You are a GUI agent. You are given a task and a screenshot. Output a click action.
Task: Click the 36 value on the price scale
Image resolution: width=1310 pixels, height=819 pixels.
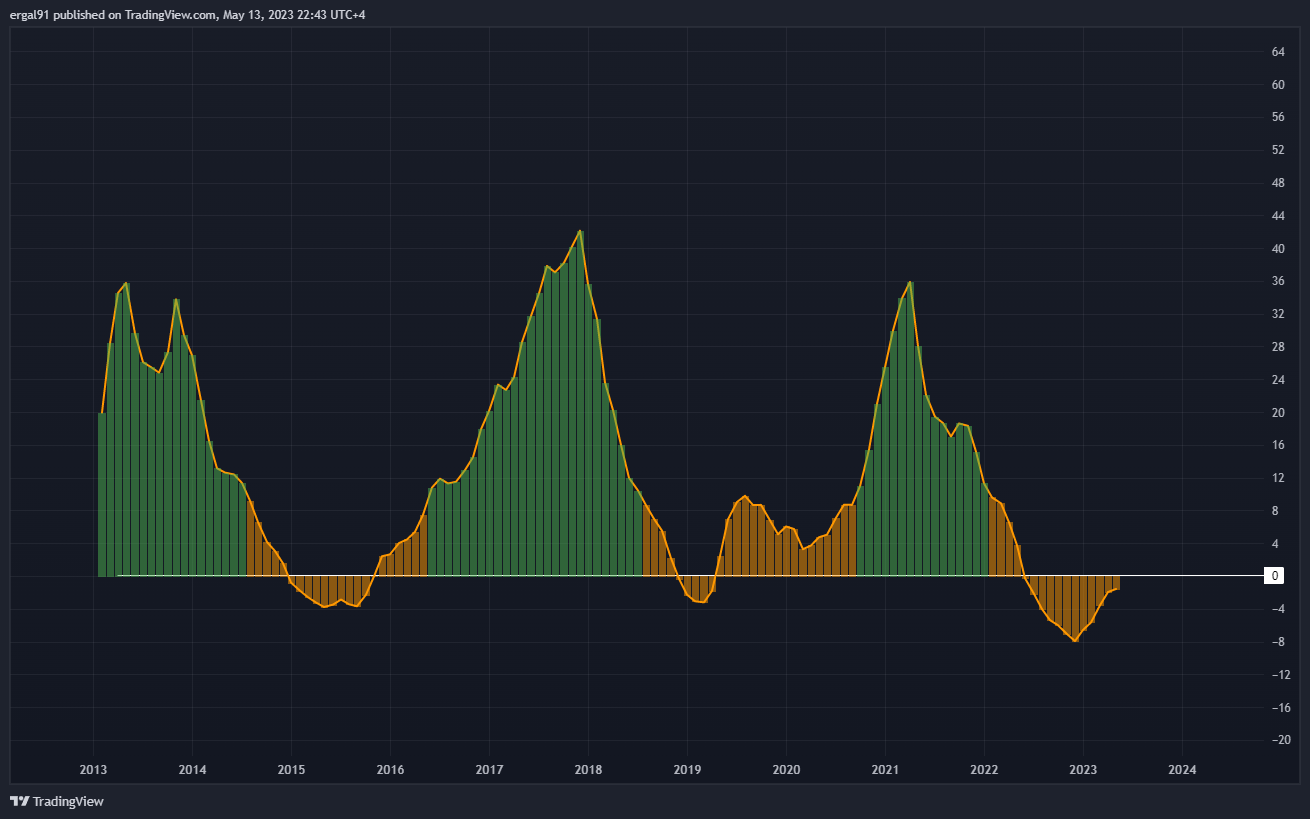[1278, 281]
